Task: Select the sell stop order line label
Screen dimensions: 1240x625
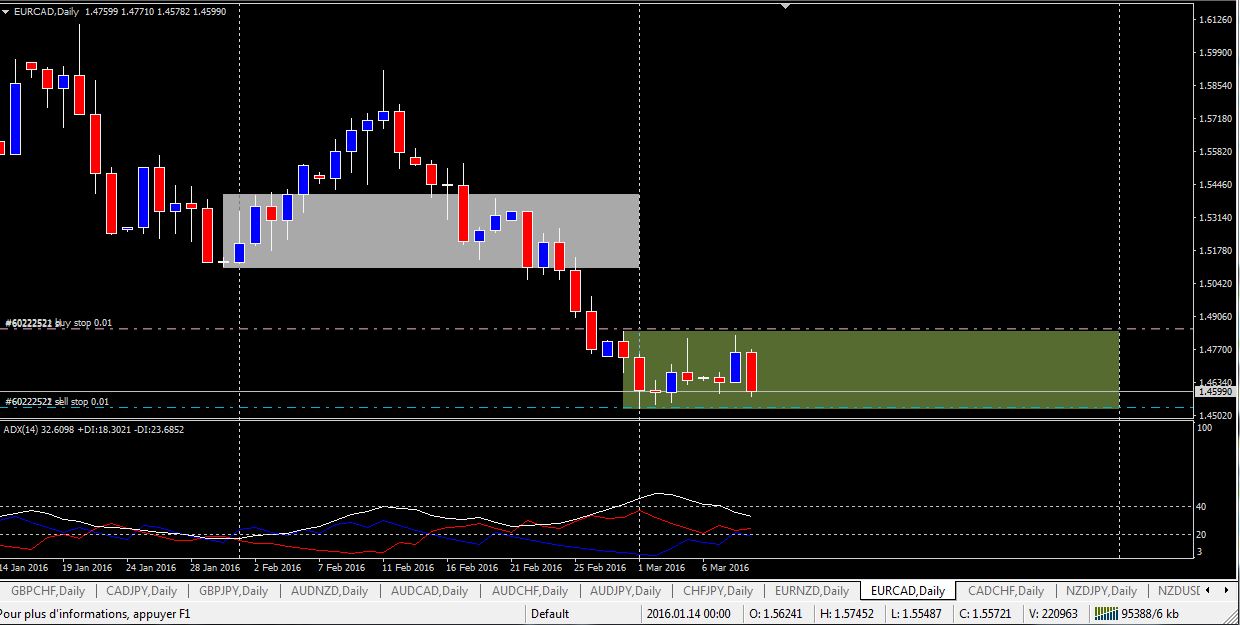Action: coord(58,401)
